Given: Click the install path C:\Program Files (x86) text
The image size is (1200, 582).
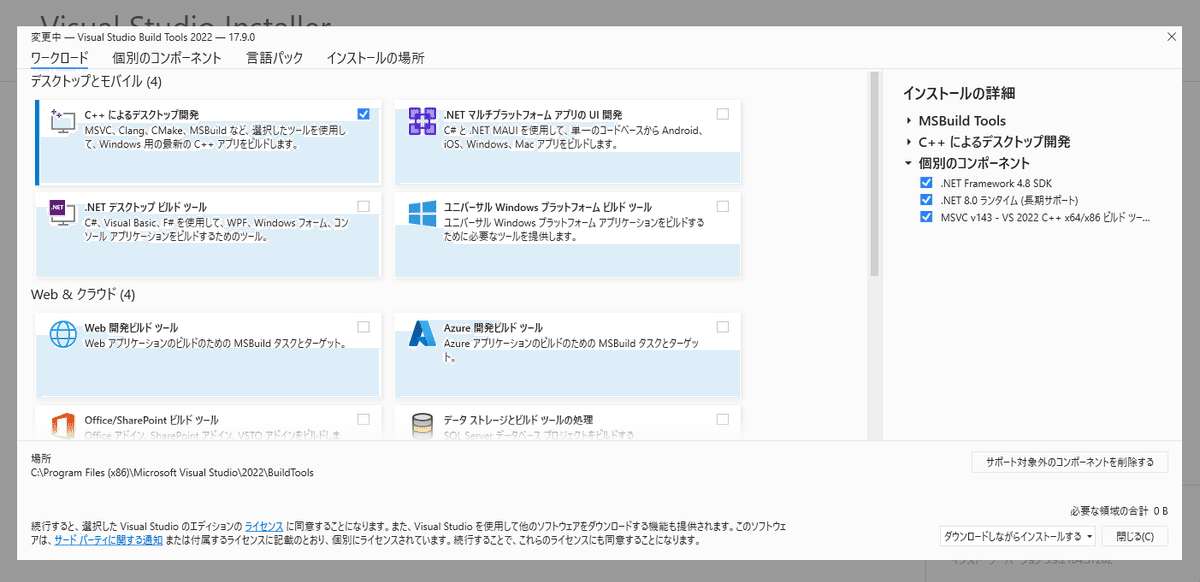Looking at the screenshot, I should tap(172, 472).
